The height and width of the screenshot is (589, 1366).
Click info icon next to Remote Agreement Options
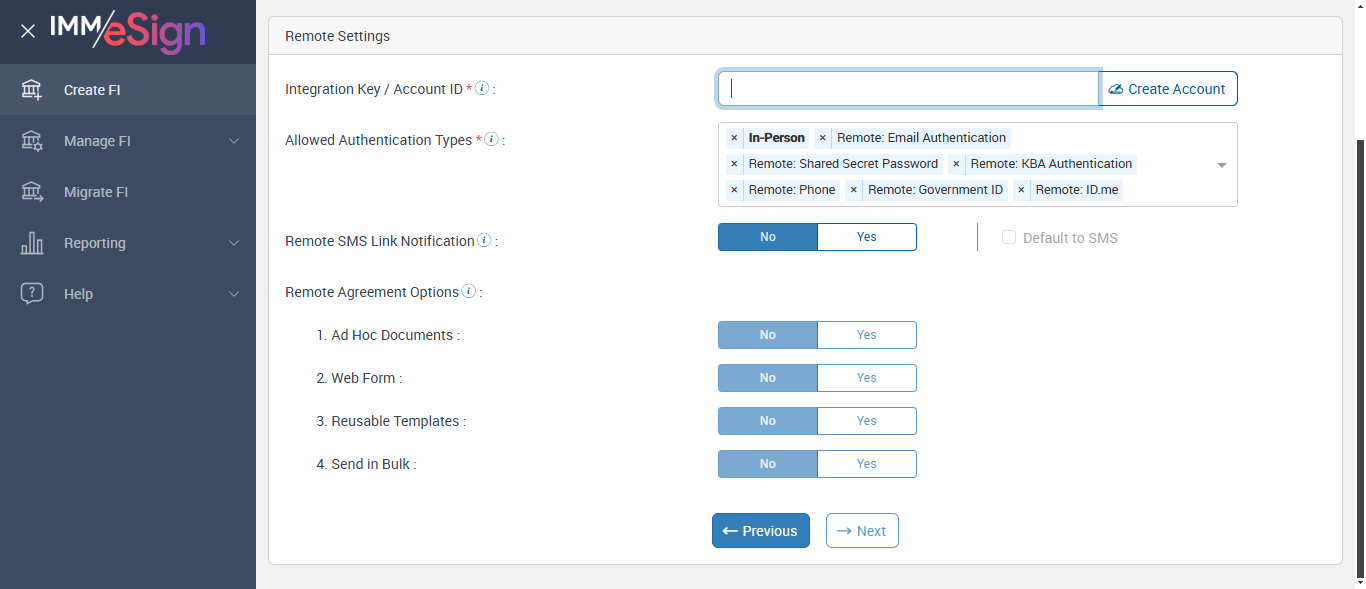468,292
